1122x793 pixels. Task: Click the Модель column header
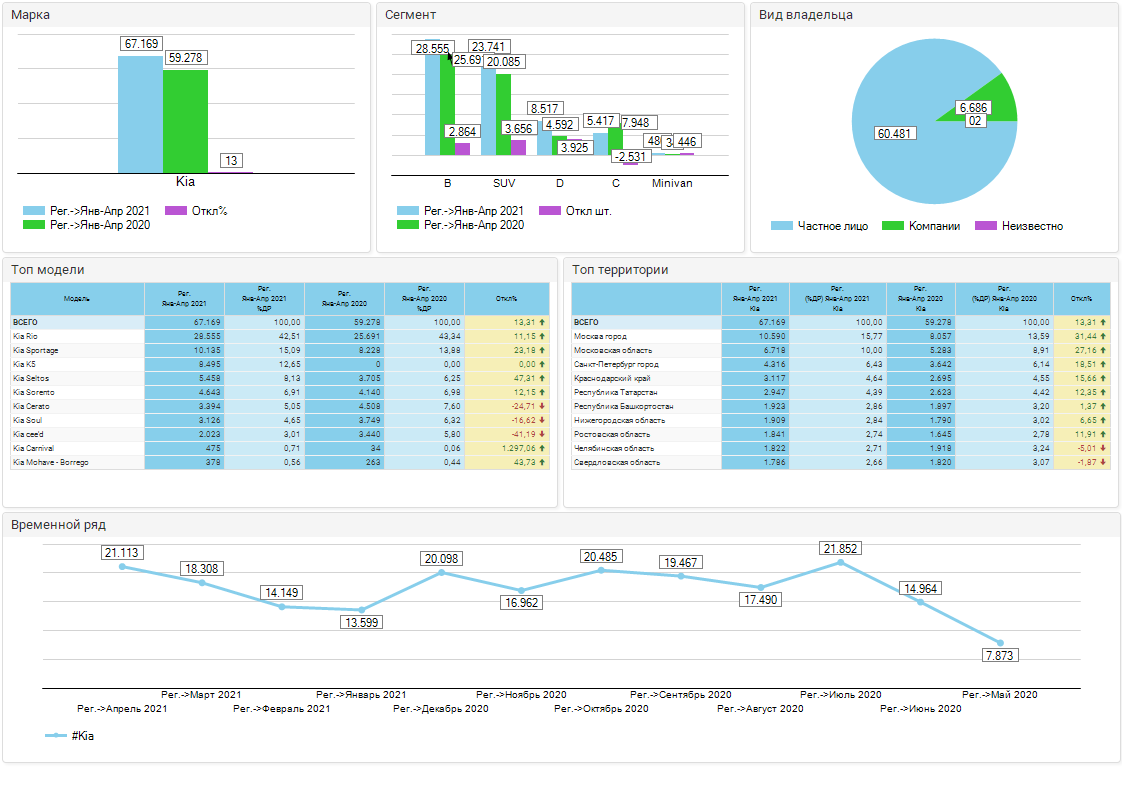tap(77, 299)
